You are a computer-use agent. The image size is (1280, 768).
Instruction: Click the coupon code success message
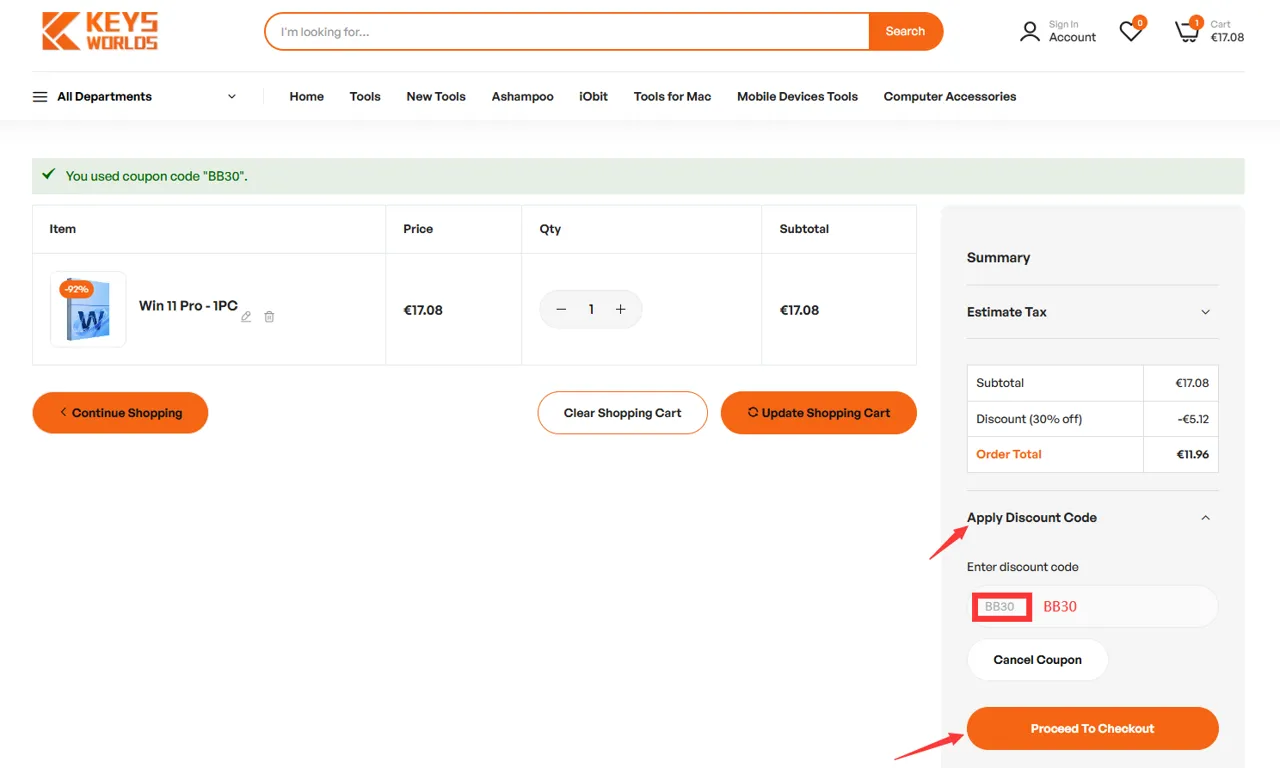tap(156, 176)
